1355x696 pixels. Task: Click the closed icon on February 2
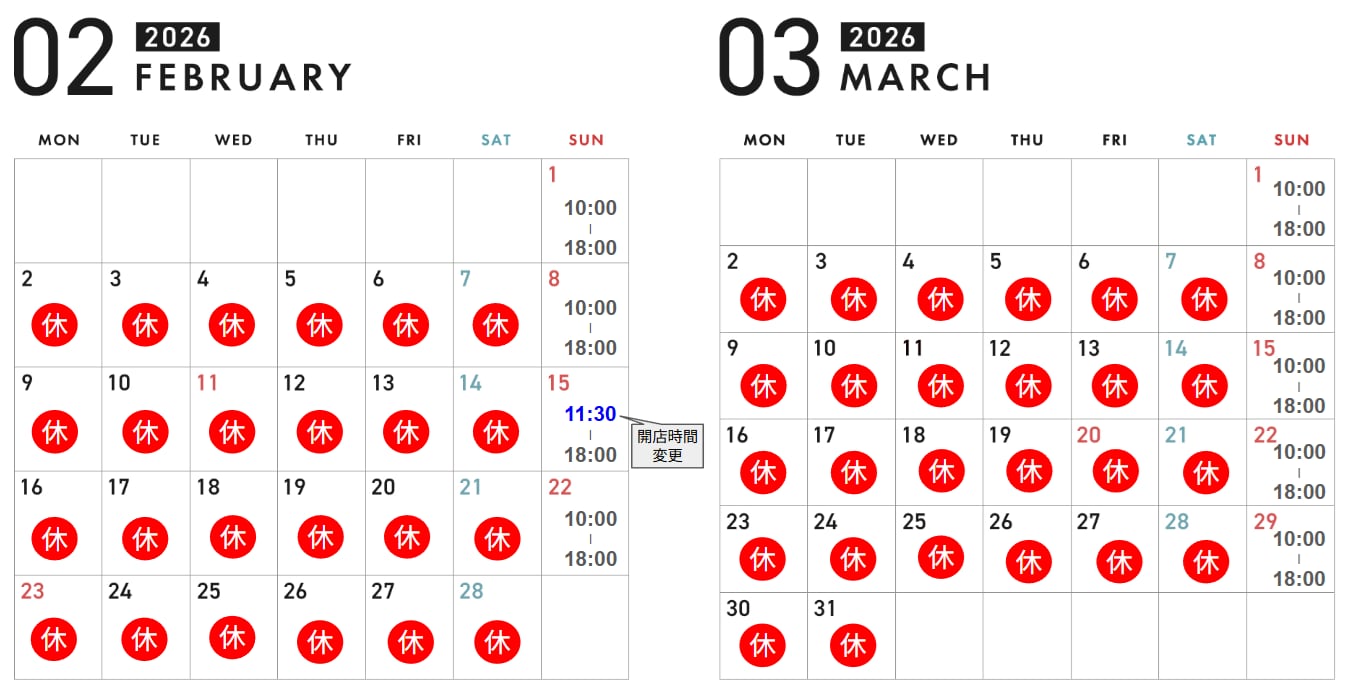click(x=55, y=326)
